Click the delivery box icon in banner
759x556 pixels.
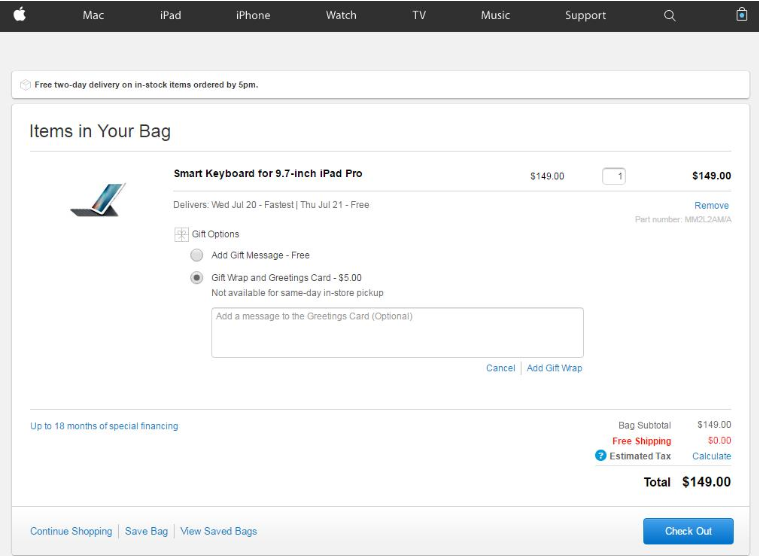[x=25, y=85]
